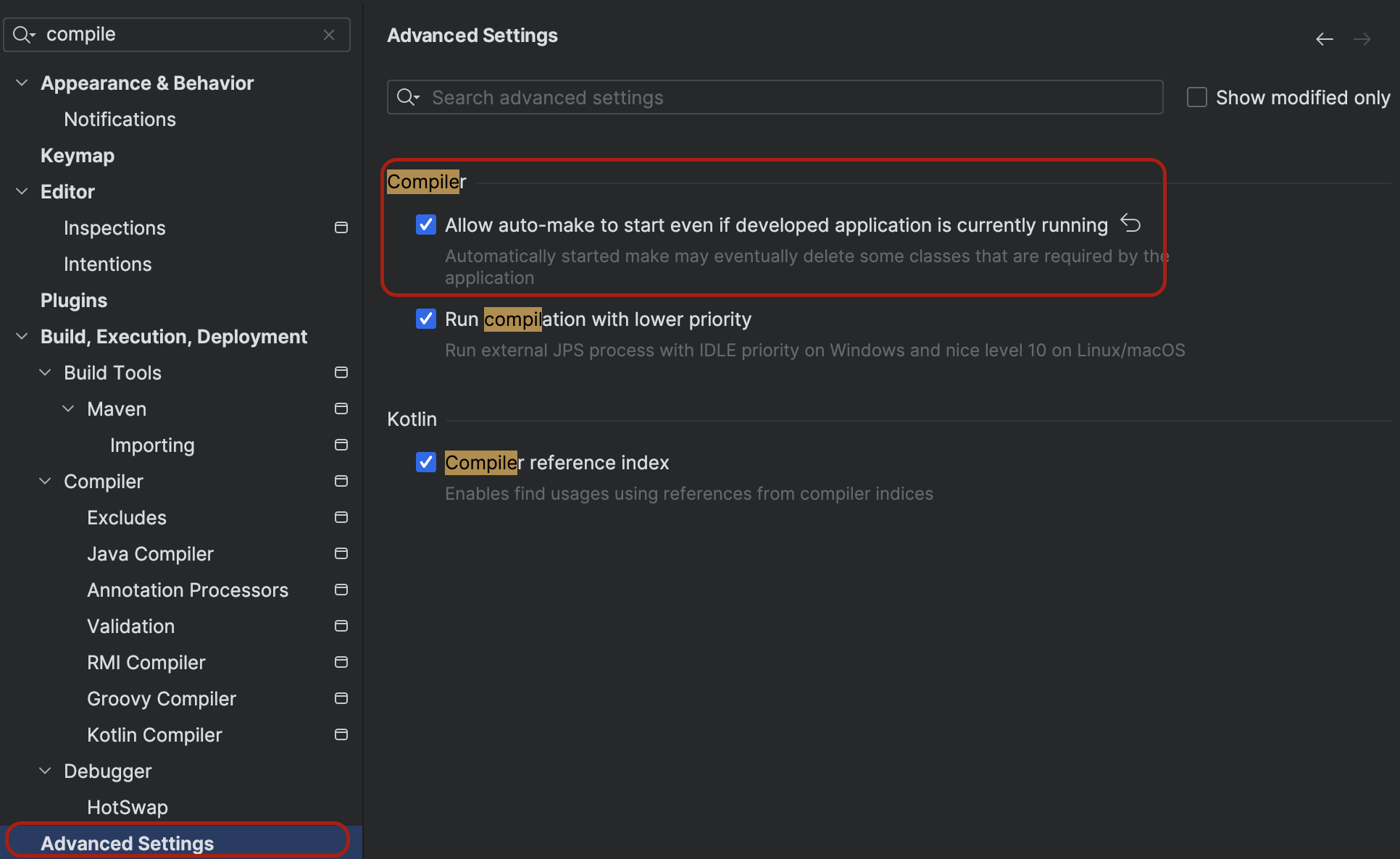Open Kotlin Compiler settings page

[x=154, y=734]
